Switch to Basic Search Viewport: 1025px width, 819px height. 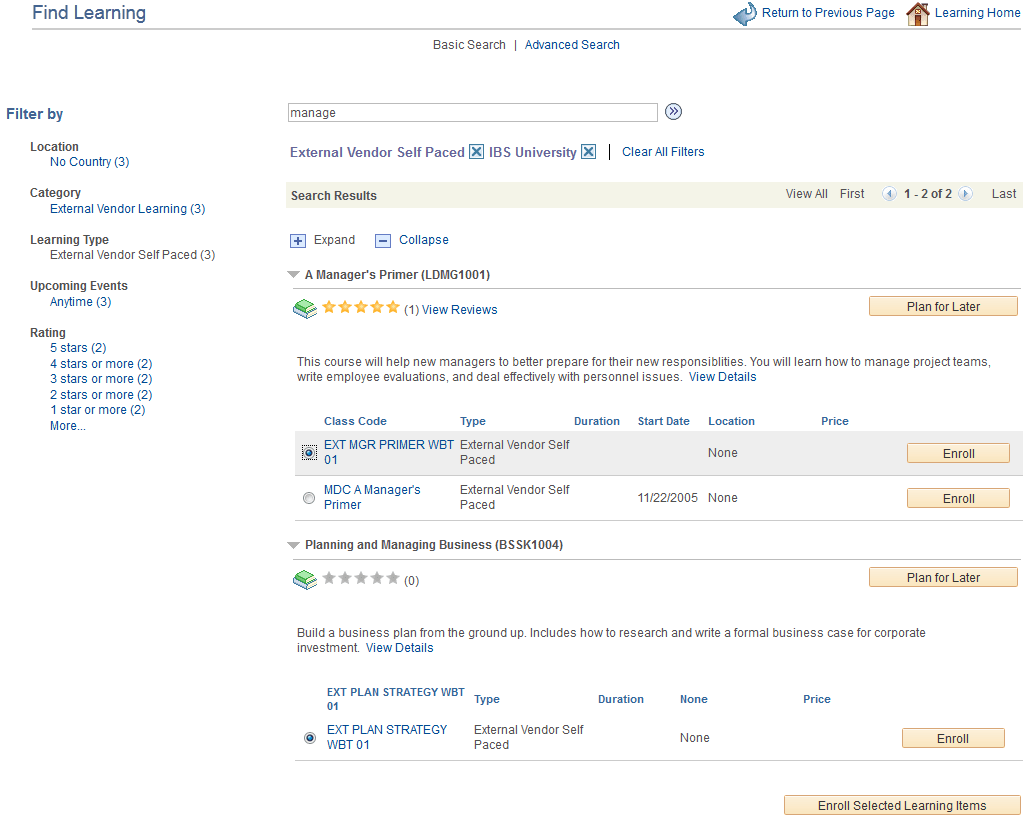[x=469, y=44]
